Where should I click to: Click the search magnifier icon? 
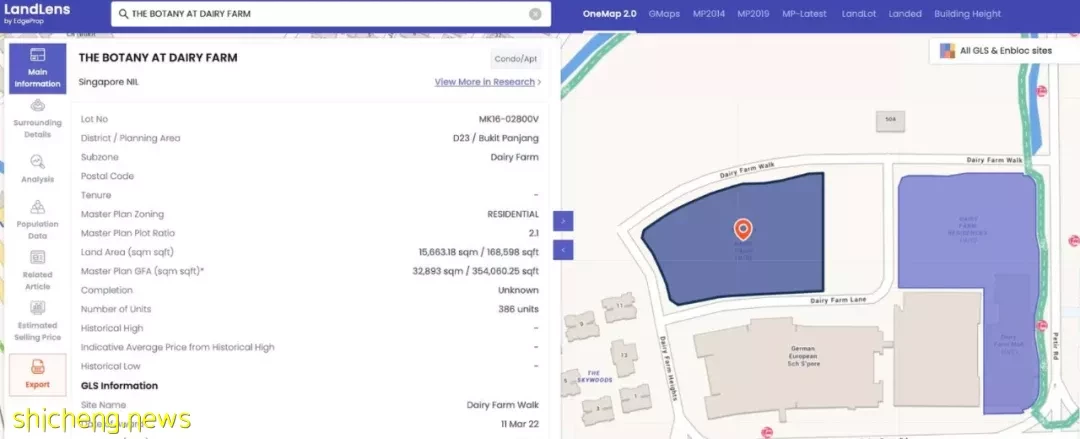point(123,14)
